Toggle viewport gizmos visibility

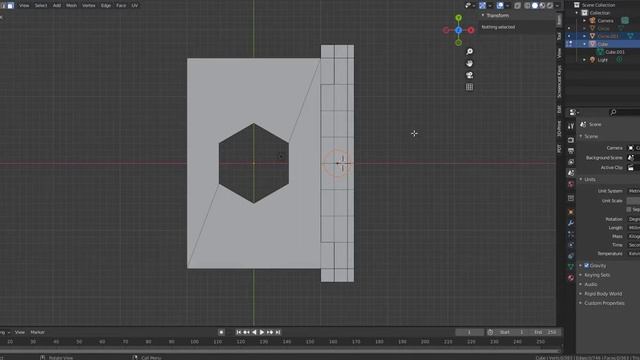pyautogui.click(x=482, y=5)
